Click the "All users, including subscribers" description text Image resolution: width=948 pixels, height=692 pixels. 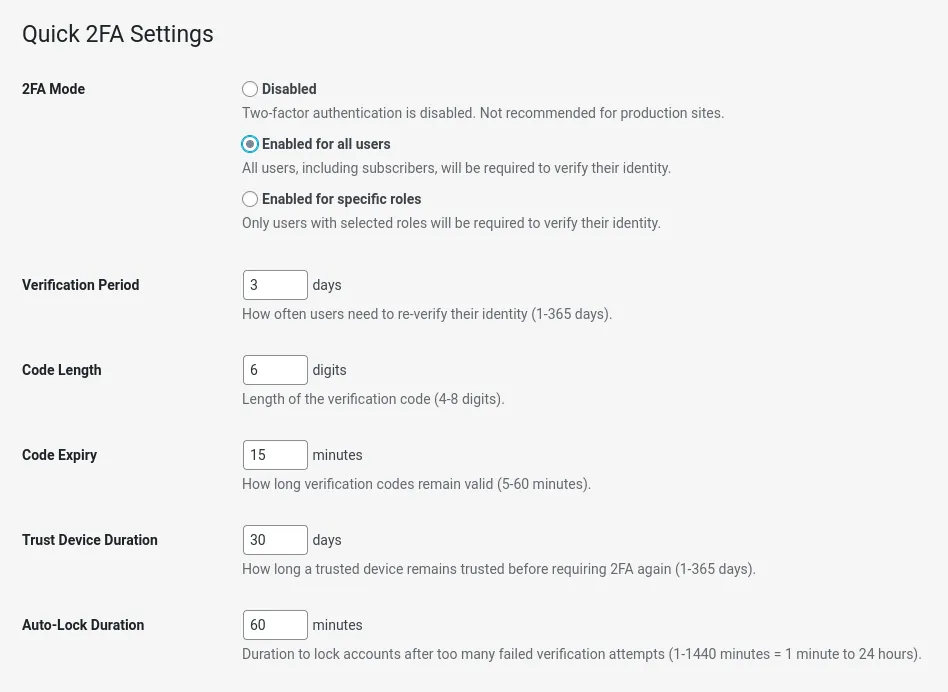point(456,168)
